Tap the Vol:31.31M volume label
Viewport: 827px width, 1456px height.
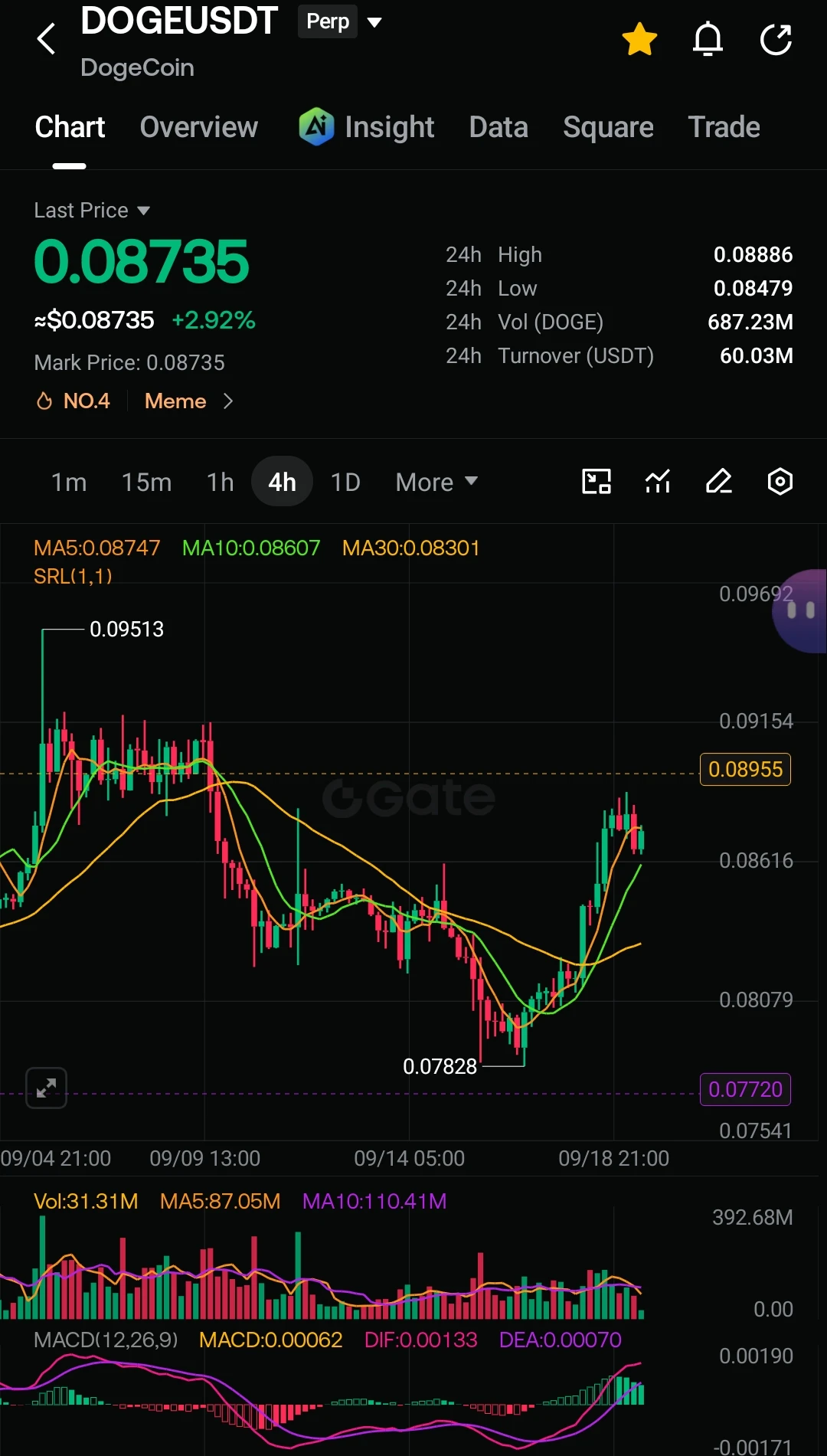point(86,1201)
